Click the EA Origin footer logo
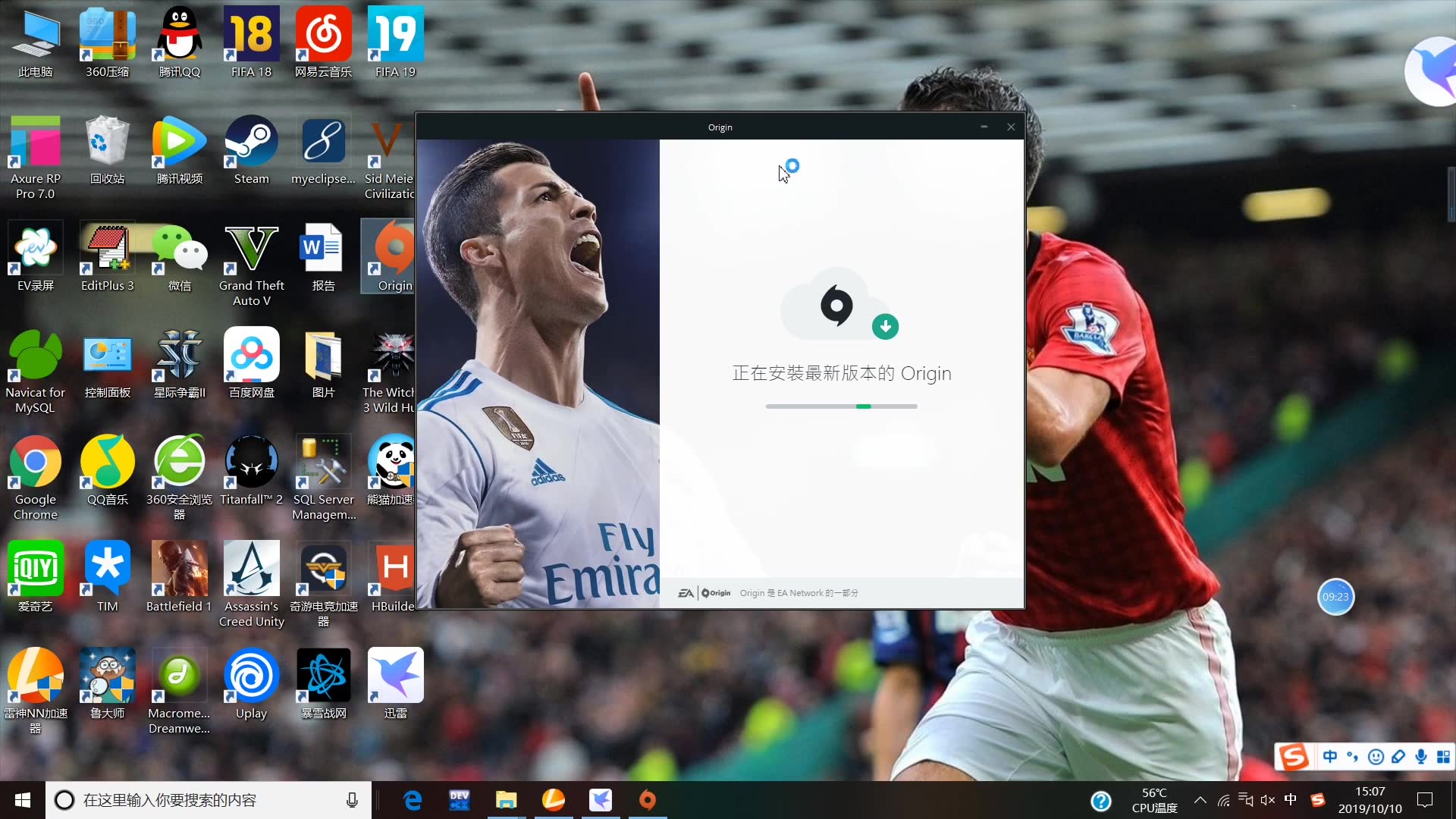1456x819 pixels. [x=704, y=593]
